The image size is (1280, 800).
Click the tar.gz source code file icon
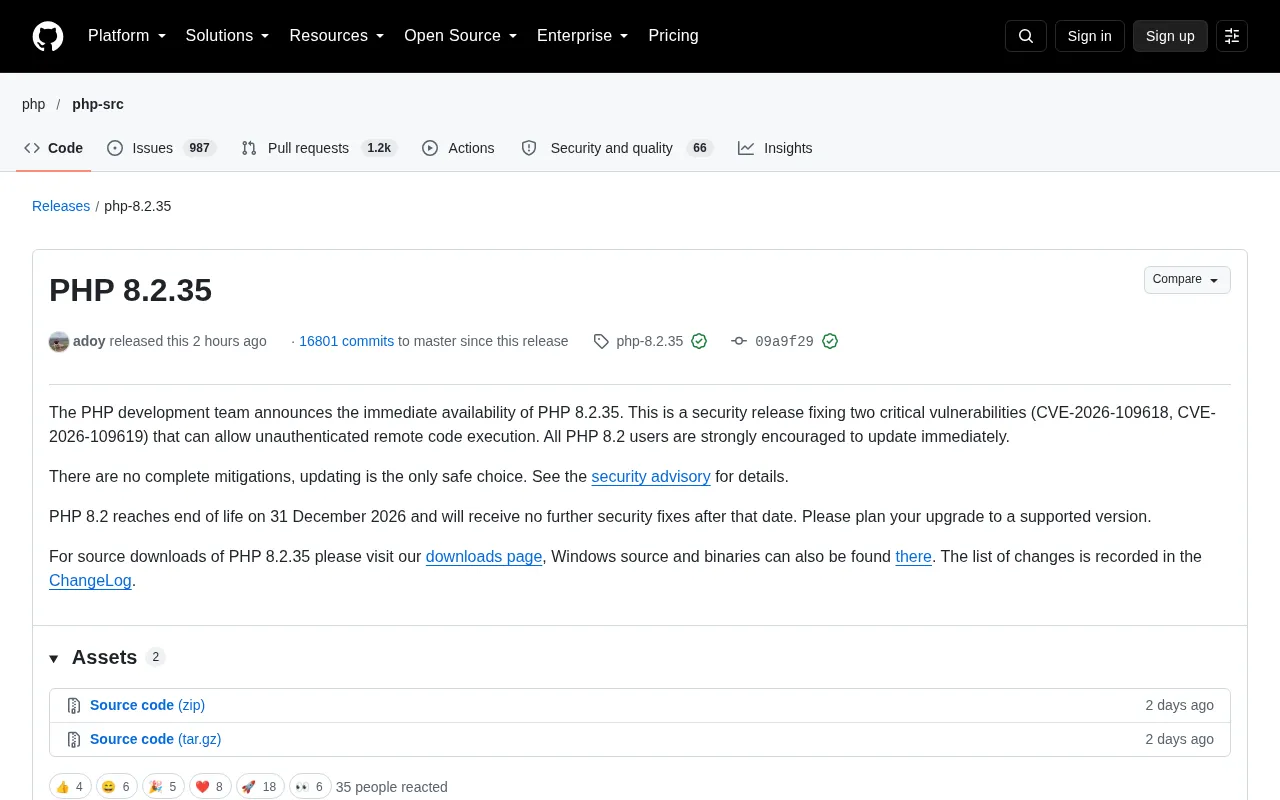tap(74, 740)
